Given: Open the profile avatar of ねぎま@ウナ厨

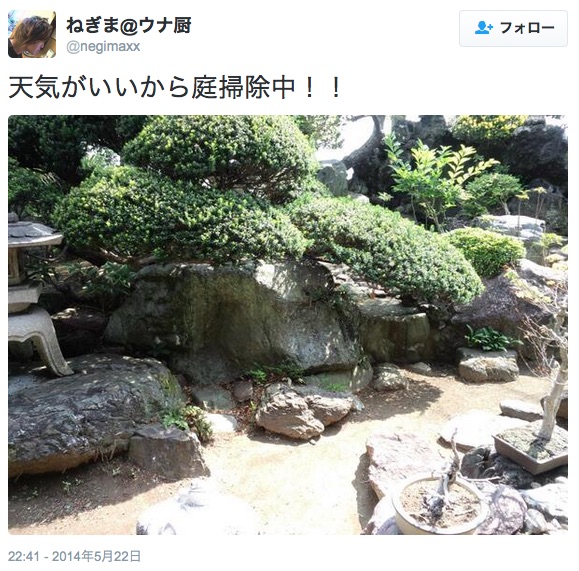Looking at the screenshot, I should (32, 34).
